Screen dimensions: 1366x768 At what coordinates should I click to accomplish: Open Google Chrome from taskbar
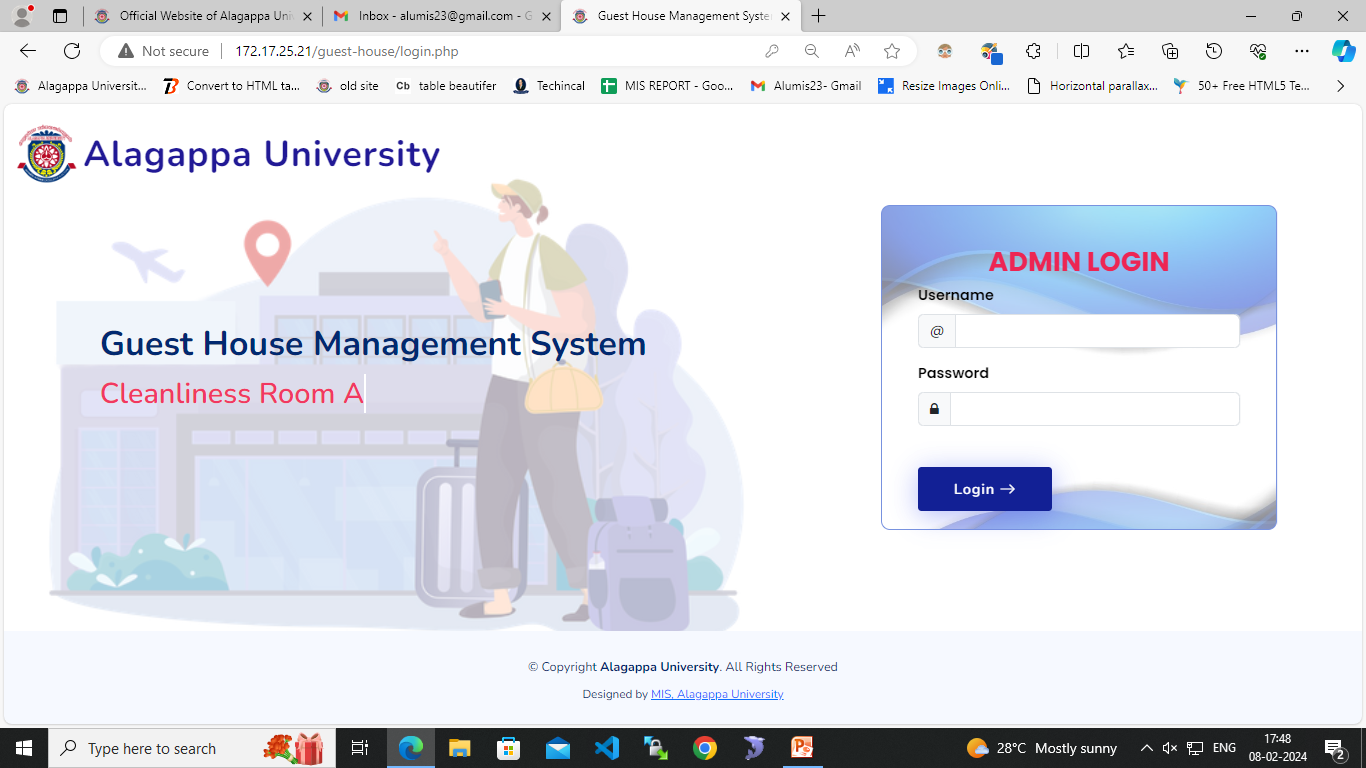point(705,748)
